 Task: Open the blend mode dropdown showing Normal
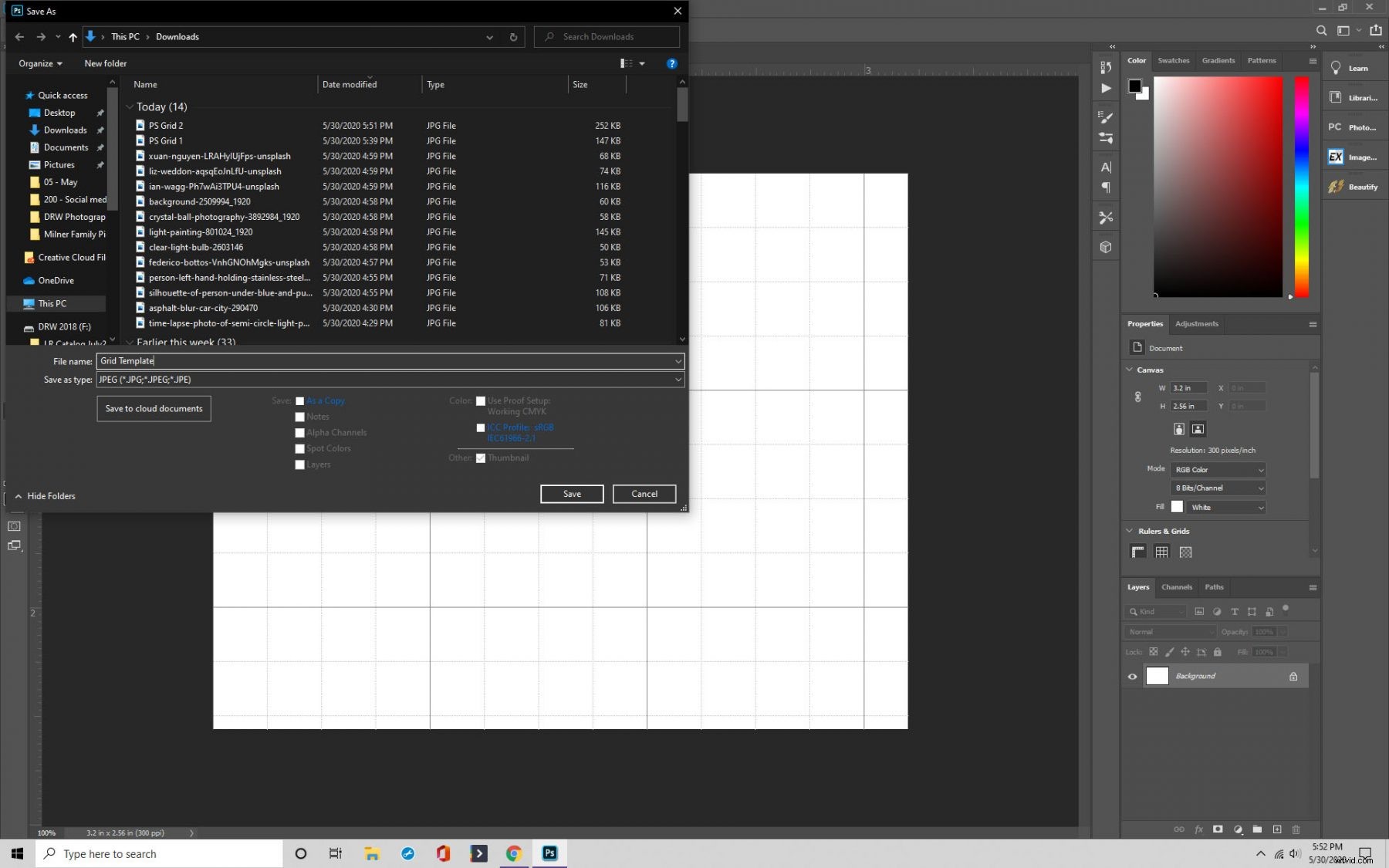[x=1169, y=631]
